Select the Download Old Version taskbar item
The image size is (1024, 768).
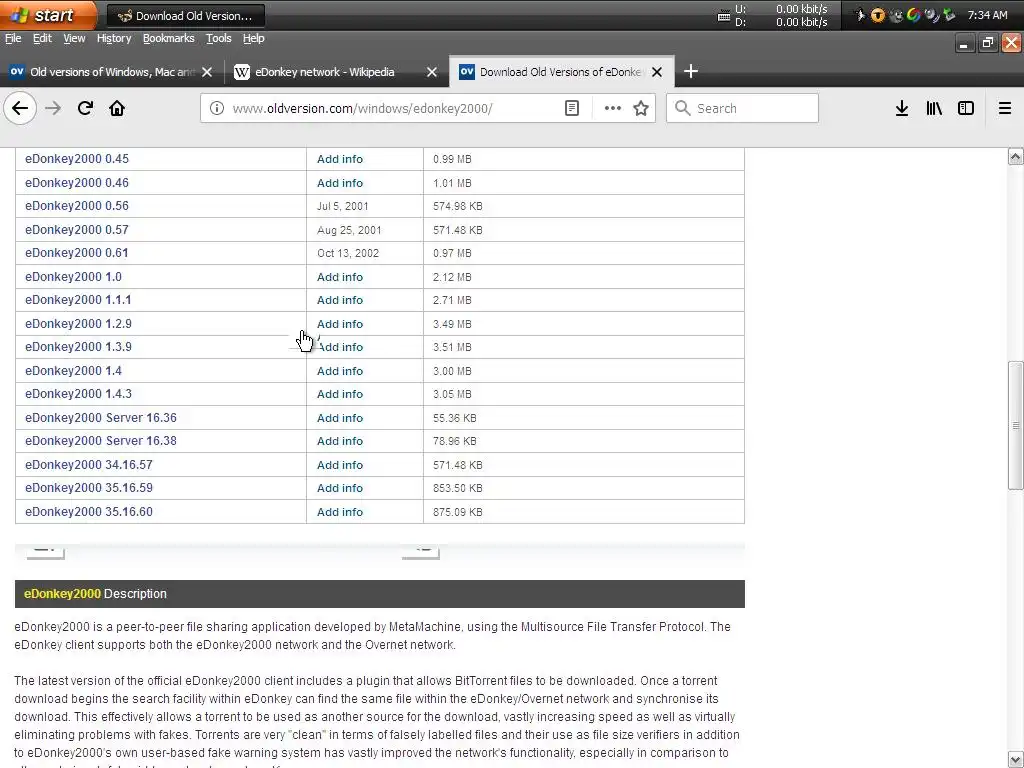click(185, 16)
